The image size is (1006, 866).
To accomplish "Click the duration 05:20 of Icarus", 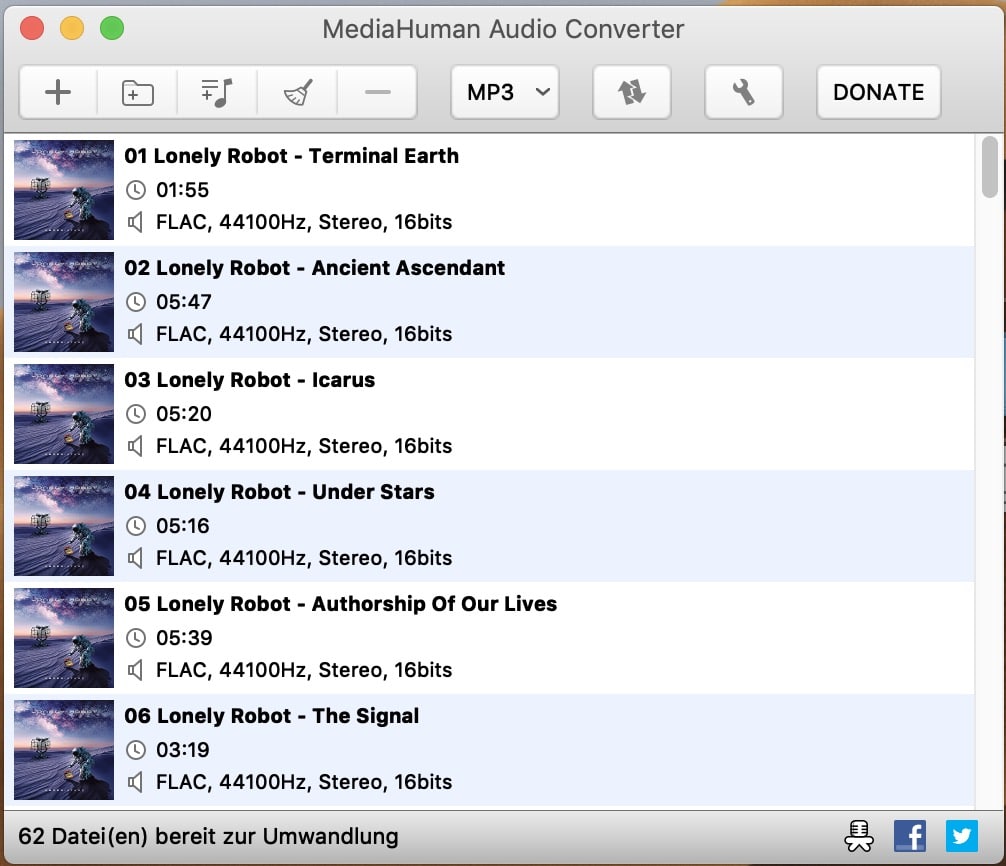I will tap(183, 414).
